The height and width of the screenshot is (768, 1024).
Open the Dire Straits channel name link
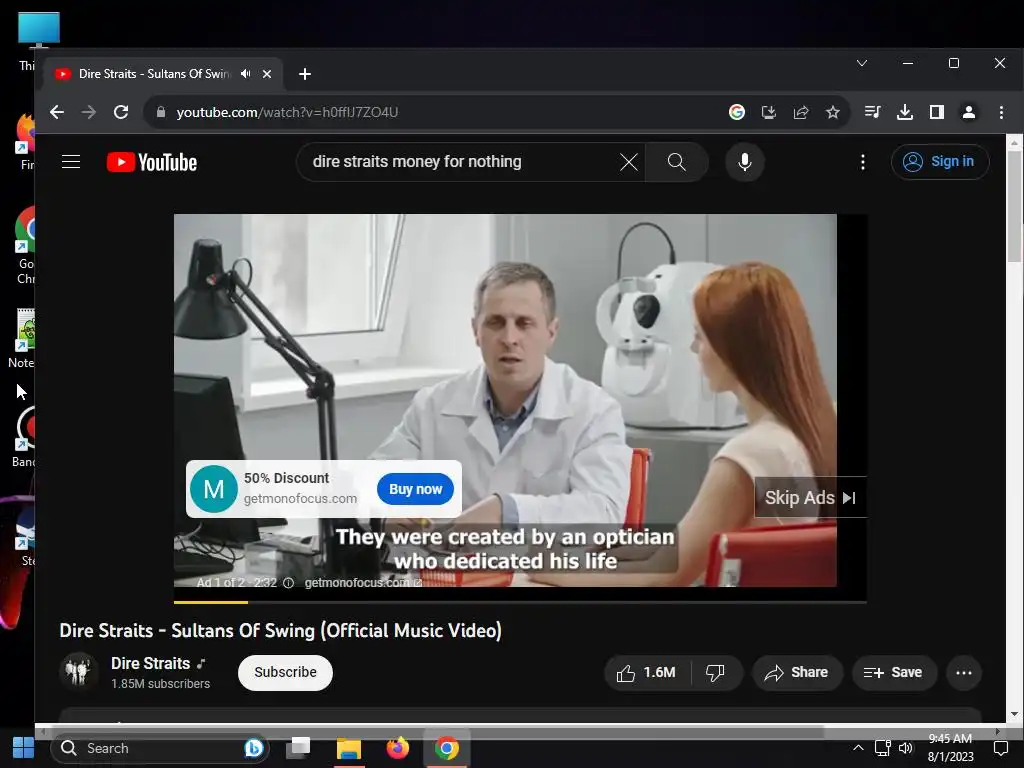(150, 664)
